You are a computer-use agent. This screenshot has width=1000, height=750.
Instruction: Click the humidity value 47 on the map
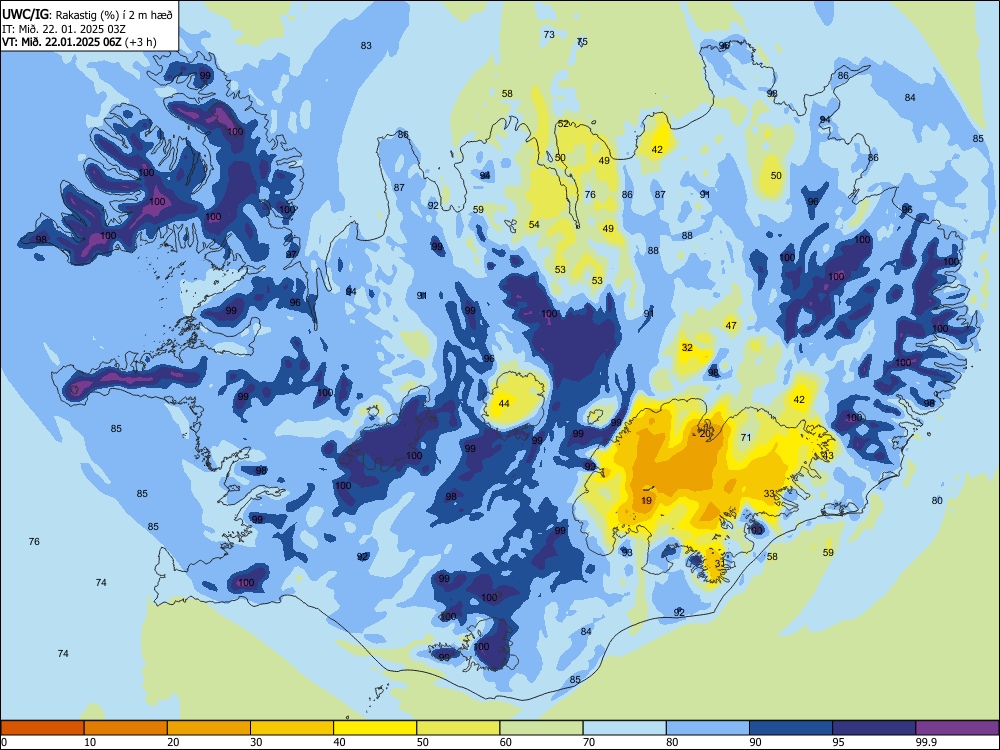coord(731,326)
